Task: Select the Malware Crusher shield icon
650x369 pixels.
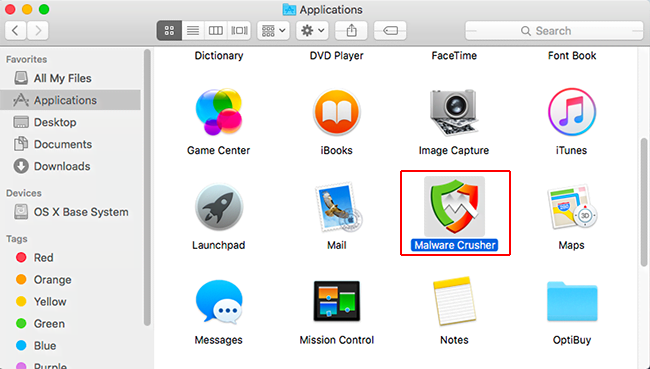Action: tap(455, 205)
